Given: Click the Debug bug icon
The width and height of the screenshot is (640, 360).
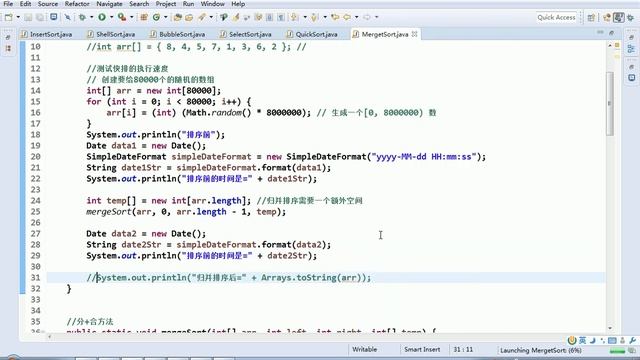Looking at the screenshot, I should (82, 17).
